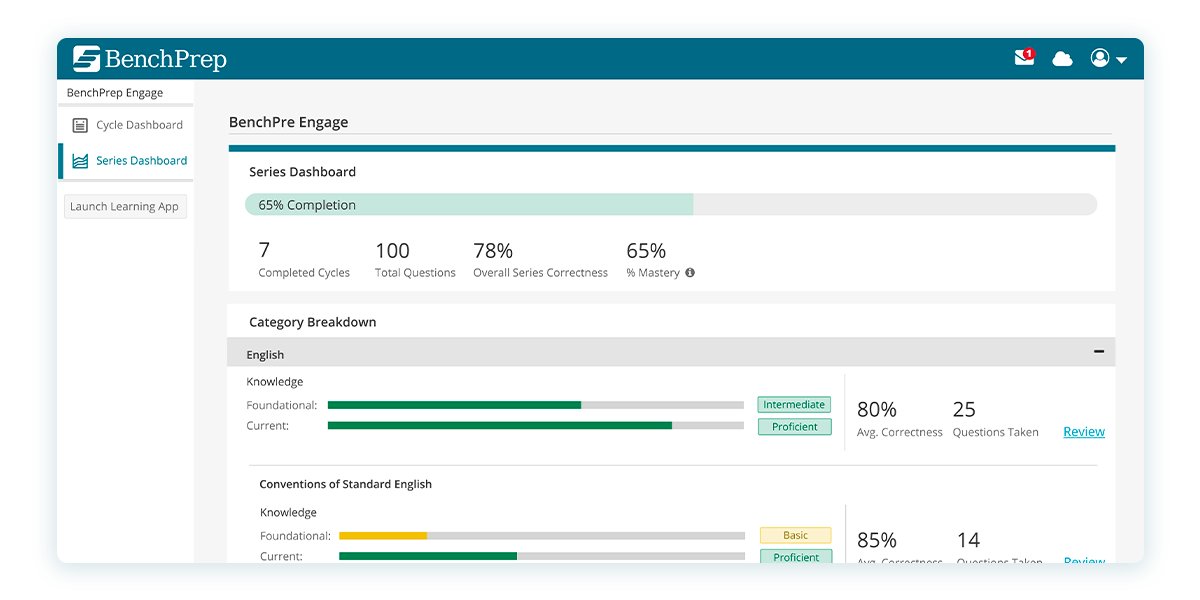Click the info icon beside % Mastery

tap(690, 273)
